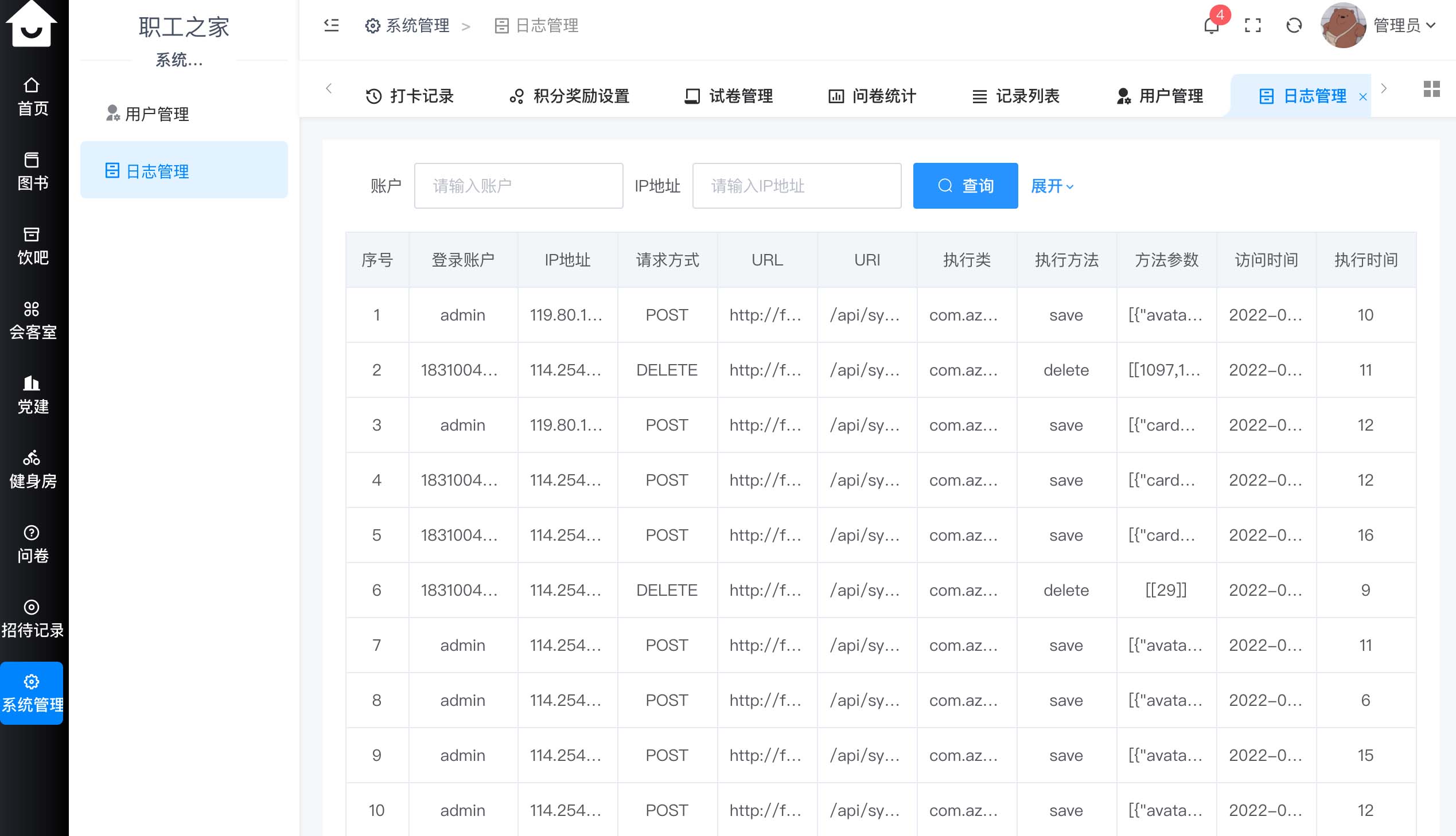Switch to the 用户管理 tab
This screenshot has width=1456, height=836.
coord(1159,96)
